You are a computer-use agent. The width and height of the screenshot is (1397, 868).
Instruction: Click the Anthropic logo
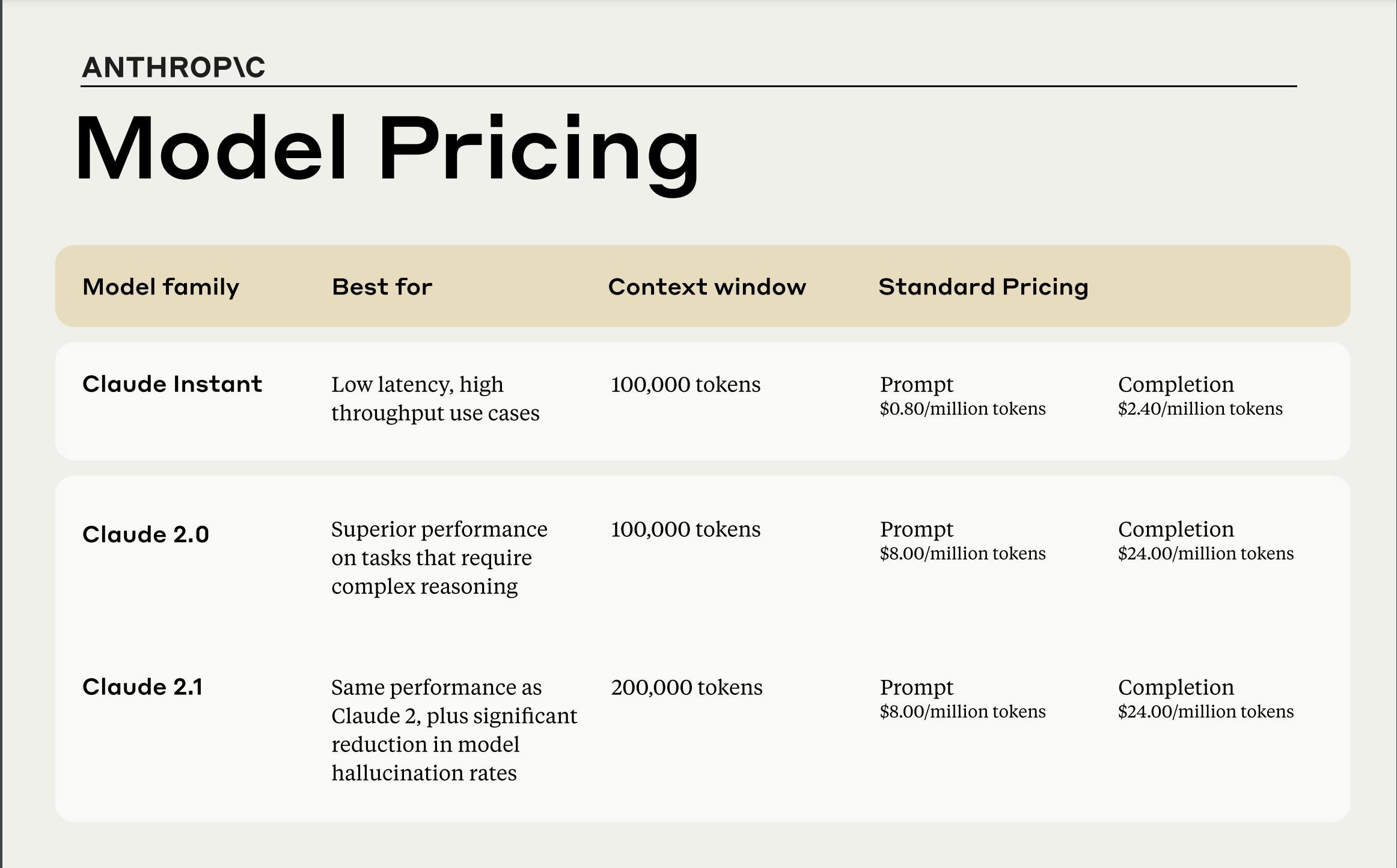[x=173, y=67]
